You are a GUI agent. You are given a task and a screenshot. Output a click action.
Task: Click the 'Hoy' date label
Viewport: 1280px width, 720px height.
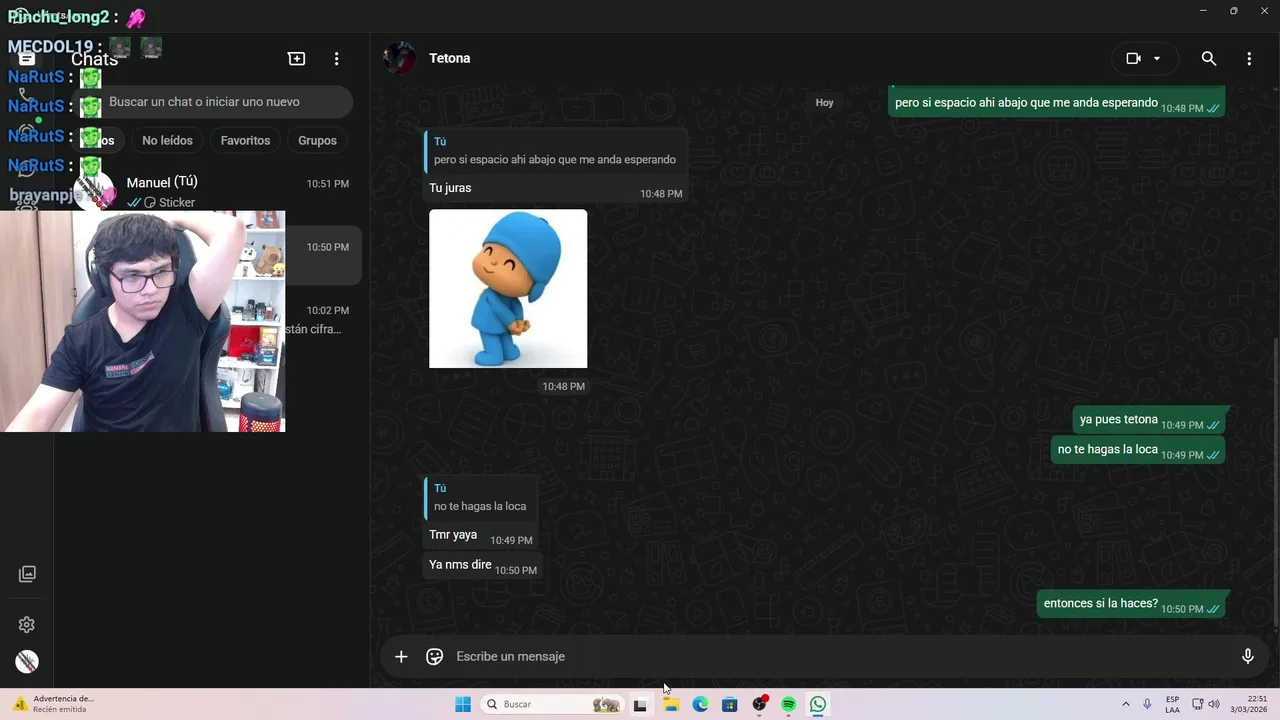[824, 102]
